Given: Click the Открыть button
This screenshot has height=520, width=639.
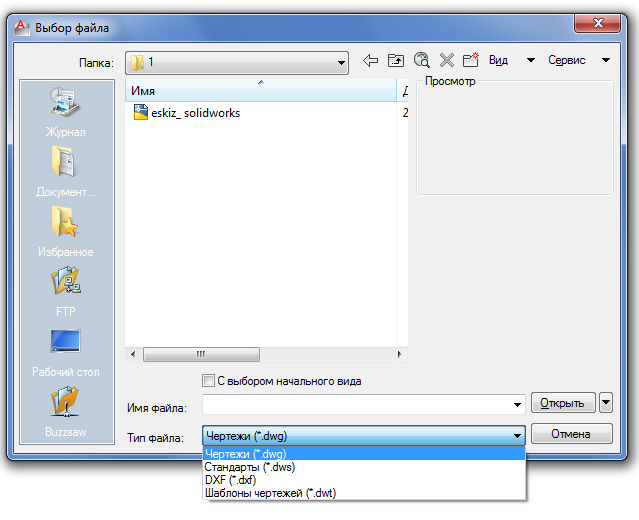Looking at the screenshot, I should click(x=563, y=403).
